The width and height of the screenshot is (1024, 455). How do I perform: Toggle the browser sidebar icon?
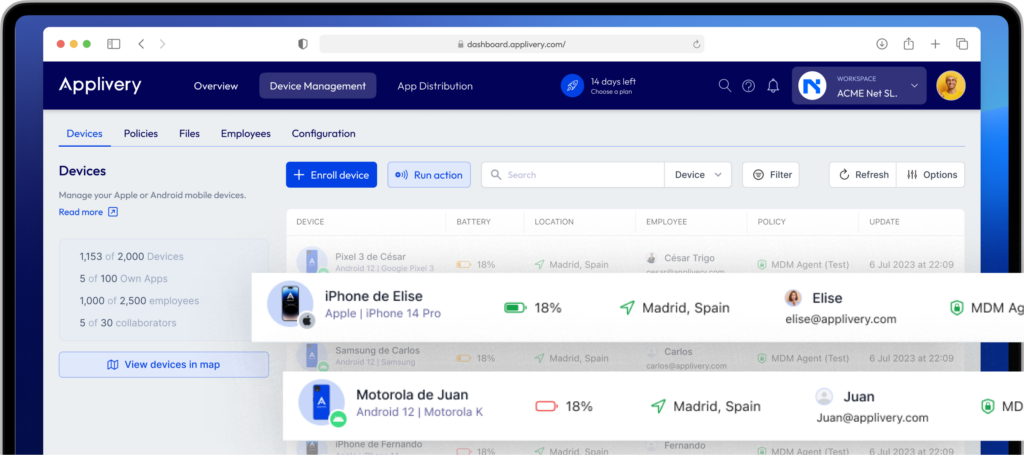point(114,44)
